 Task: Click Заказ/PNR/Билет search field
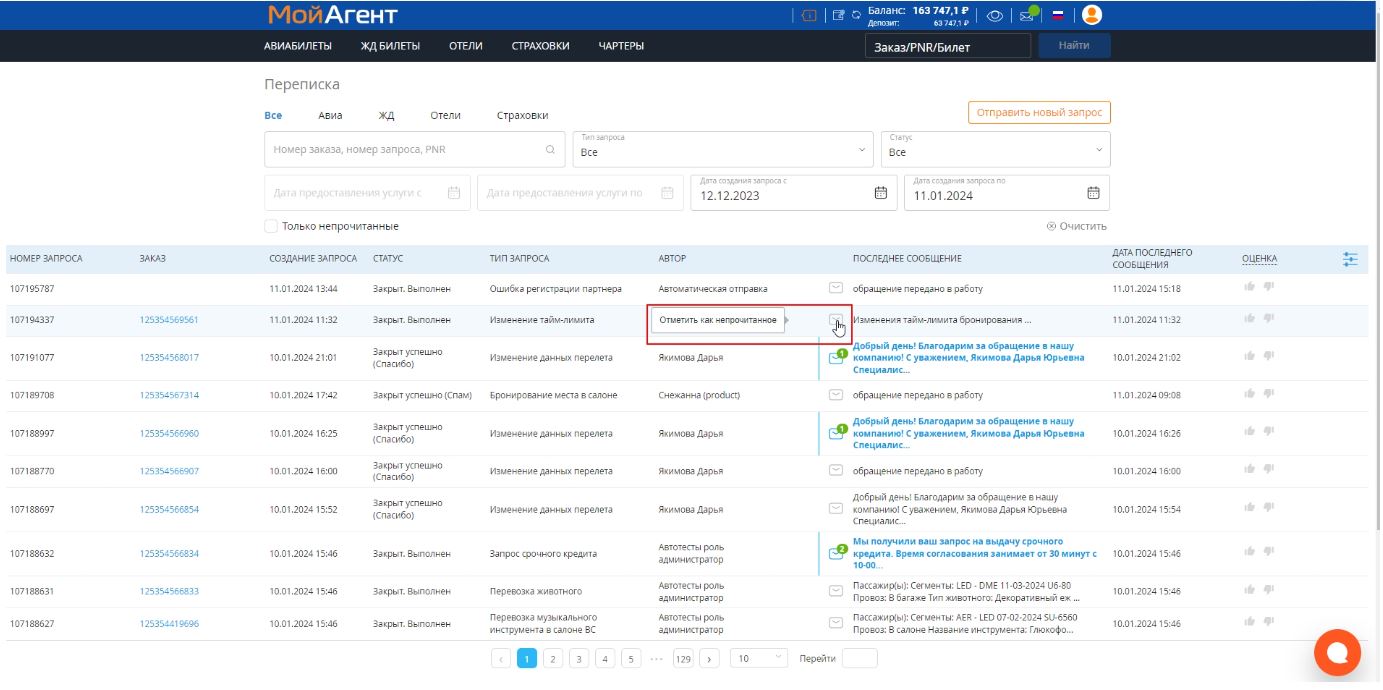pyautogui.click(x=947, y=46)
